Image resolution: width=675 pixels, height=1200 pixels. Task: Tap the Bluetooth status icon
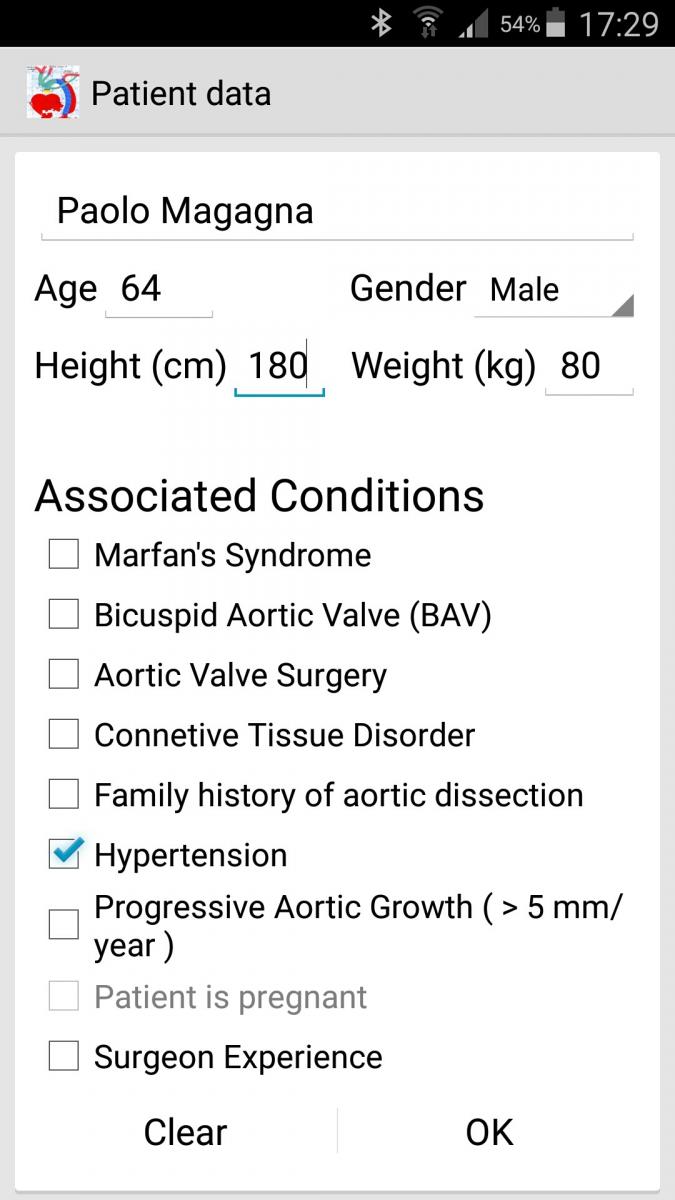[381, 23]
